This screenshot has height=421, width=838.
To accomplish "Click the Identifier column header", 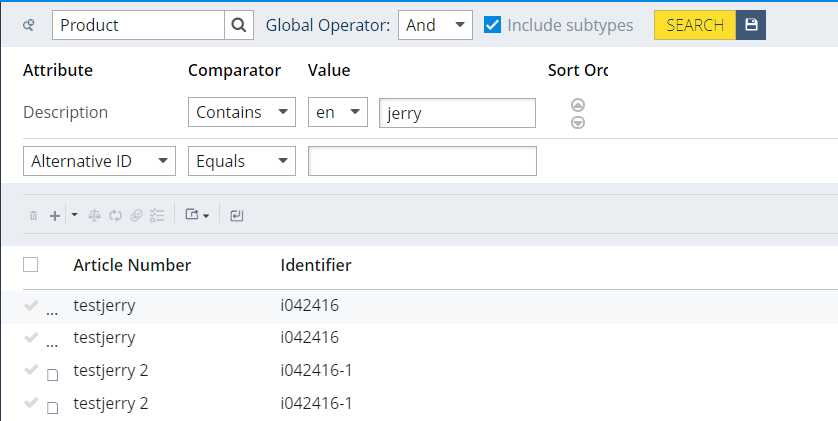I will point(316,265).
